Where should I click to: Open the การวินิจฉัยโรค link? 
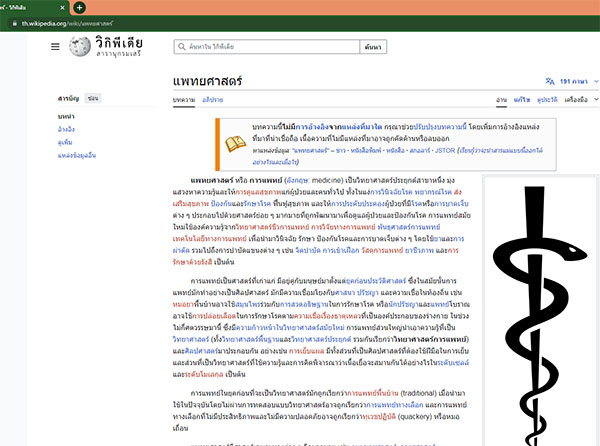[x=390, y=192]
